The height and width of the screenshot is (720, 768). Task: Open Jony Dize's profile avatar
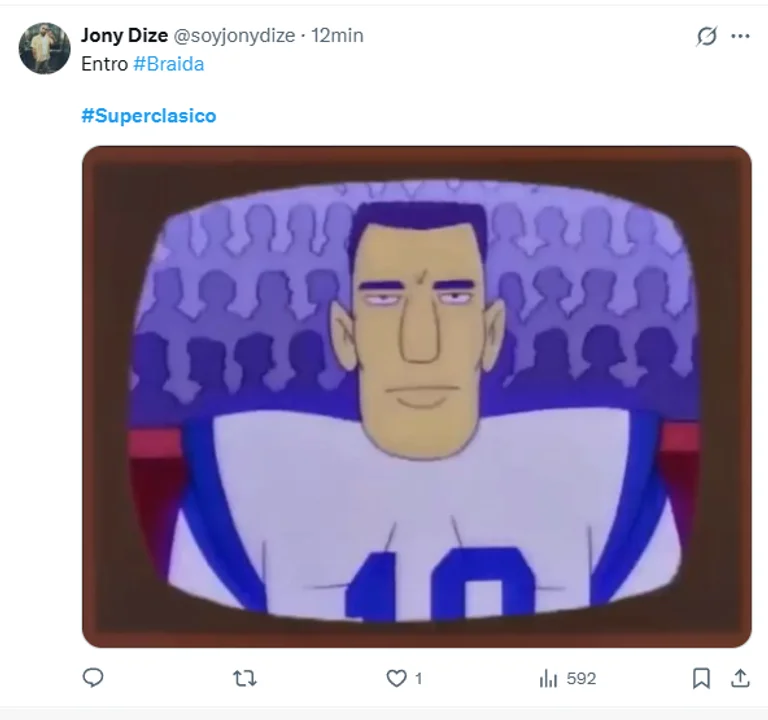(x=45, y=48)
